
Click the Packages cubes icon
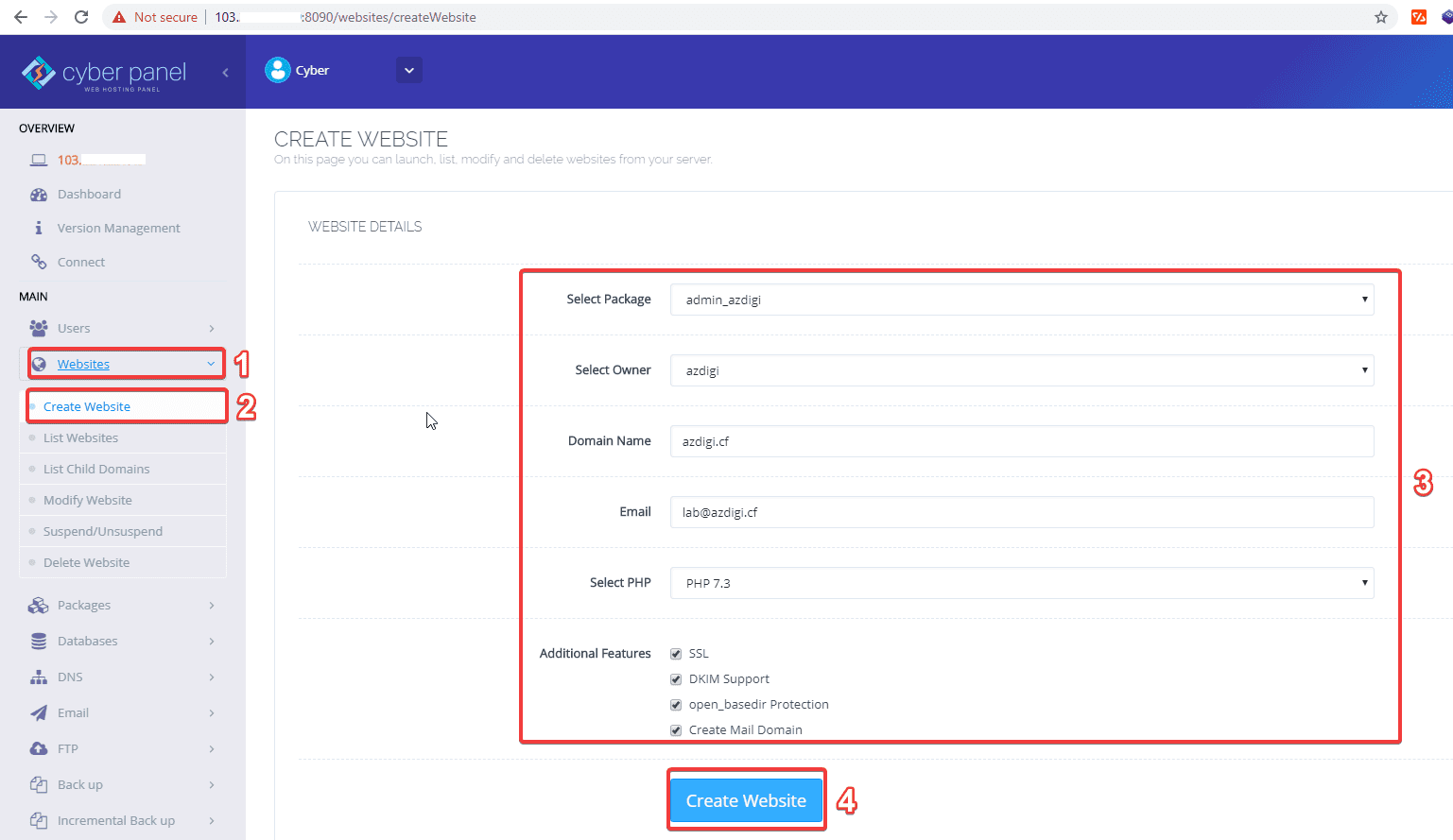(x=39, y=606)
